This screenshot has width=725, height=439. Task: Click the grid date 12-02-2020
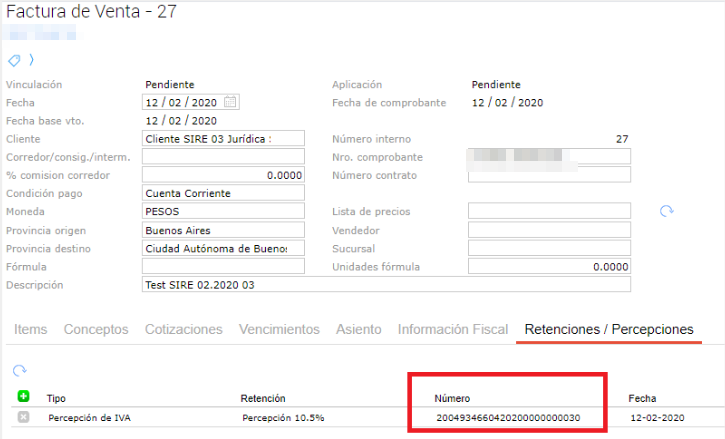click(x=657, y=418)
